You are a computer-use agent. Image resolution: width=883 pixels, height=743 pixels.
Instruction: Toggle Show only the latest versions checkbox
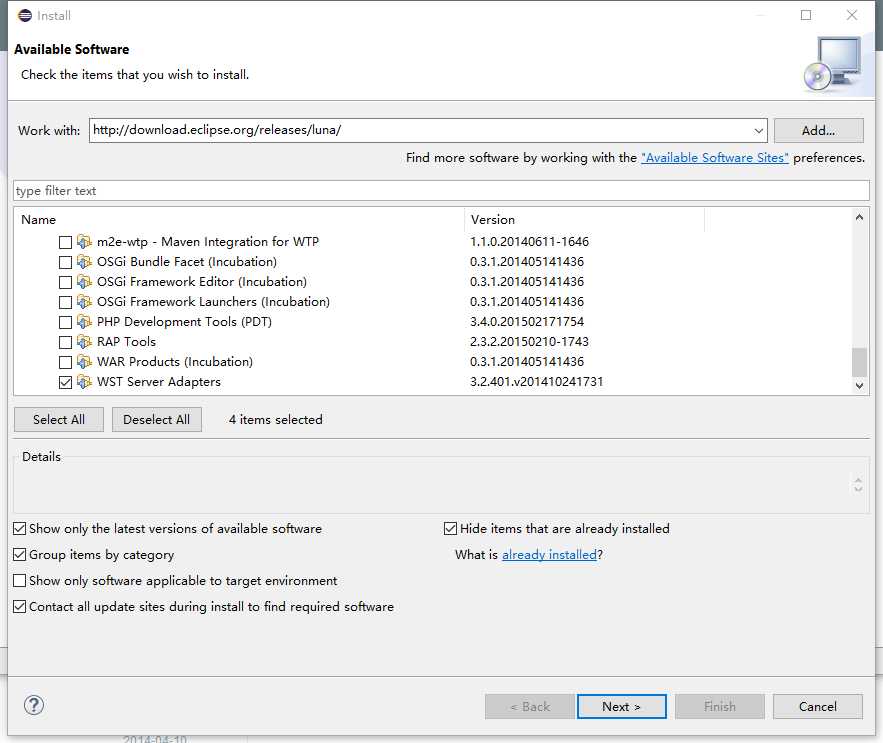tap(20, 528)
